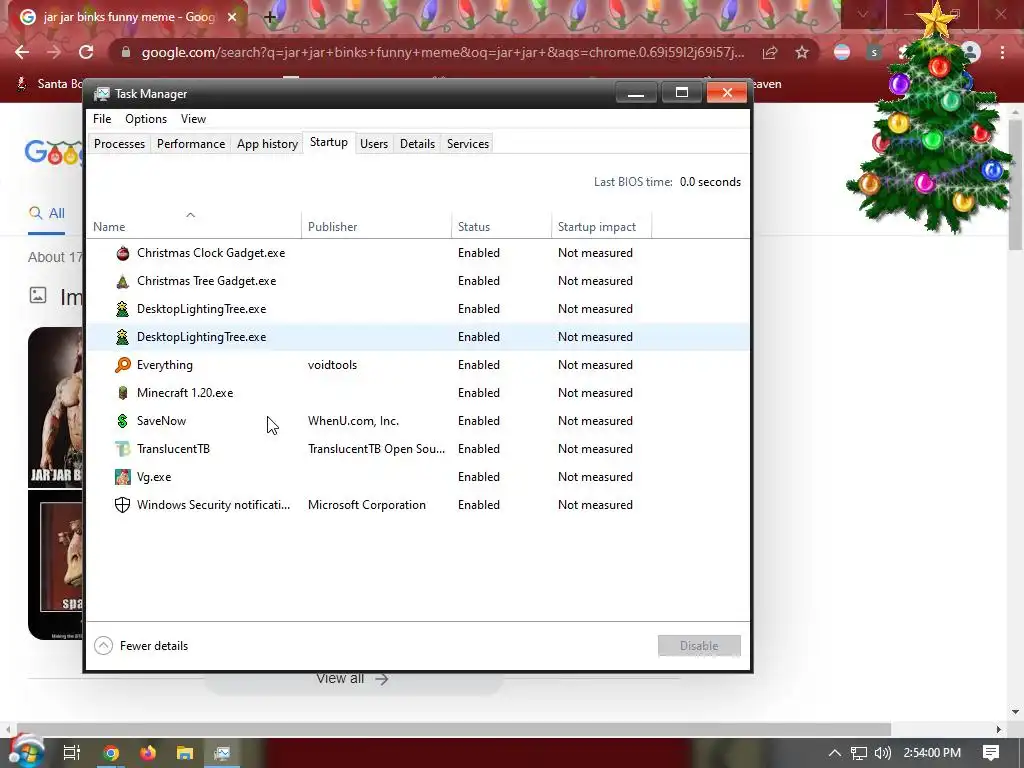
Task: Click Task Manager taskbar icon
Action: 222,753
